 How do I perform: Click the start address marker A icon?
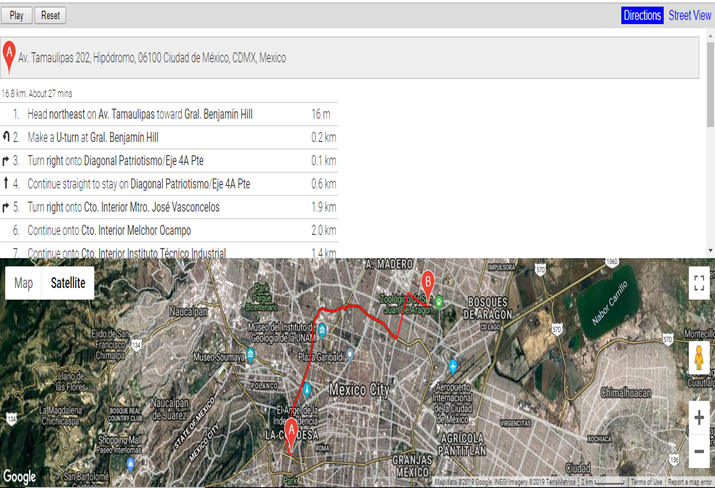[x=9, y=57]
